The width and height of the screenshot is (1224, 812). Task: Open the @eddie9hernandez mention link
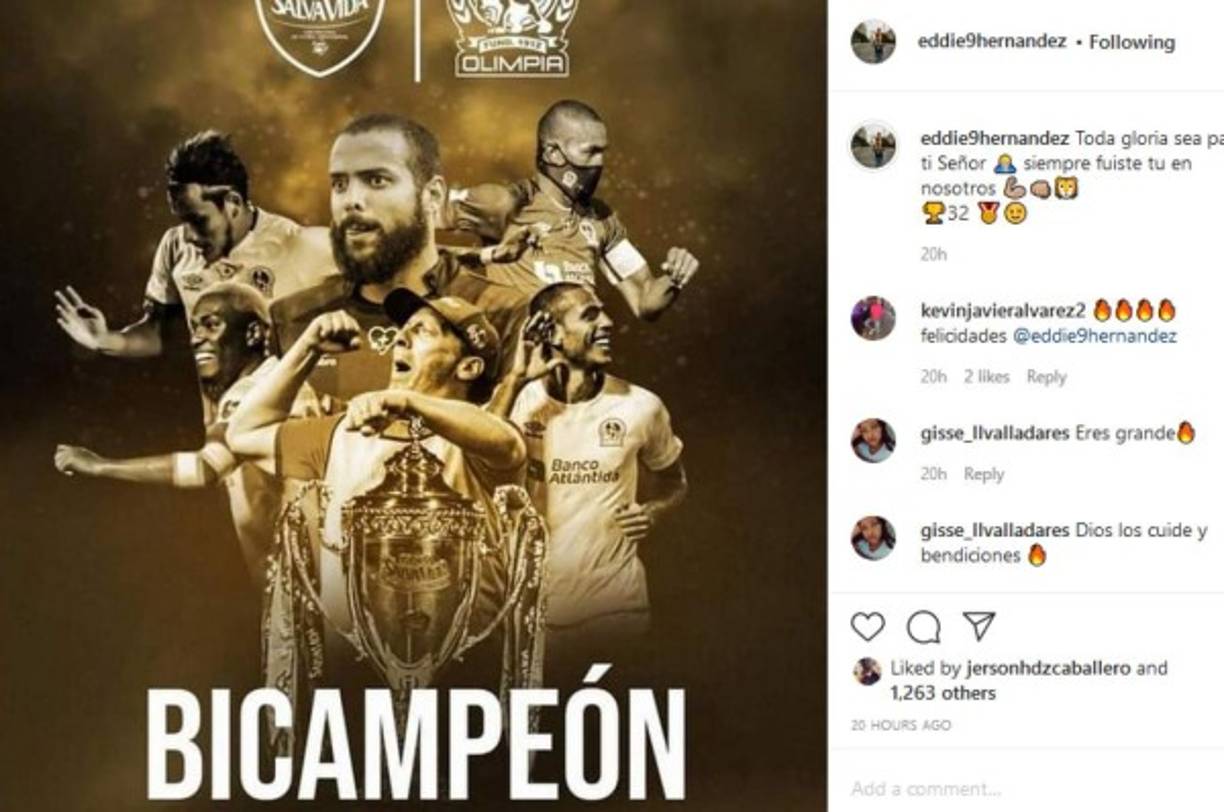pos(1094,337)
